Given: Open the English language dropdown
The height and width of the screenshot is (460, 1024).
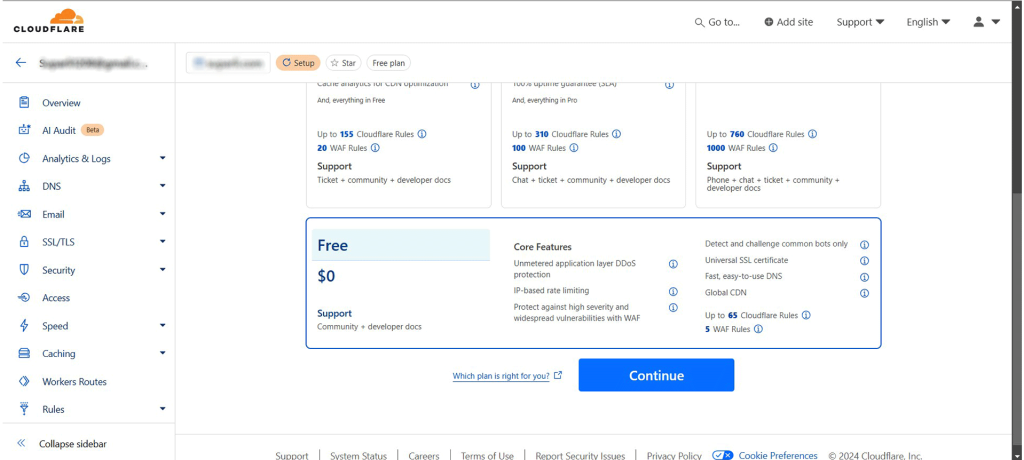Looking at the screenshot, I should coord(930,22).
